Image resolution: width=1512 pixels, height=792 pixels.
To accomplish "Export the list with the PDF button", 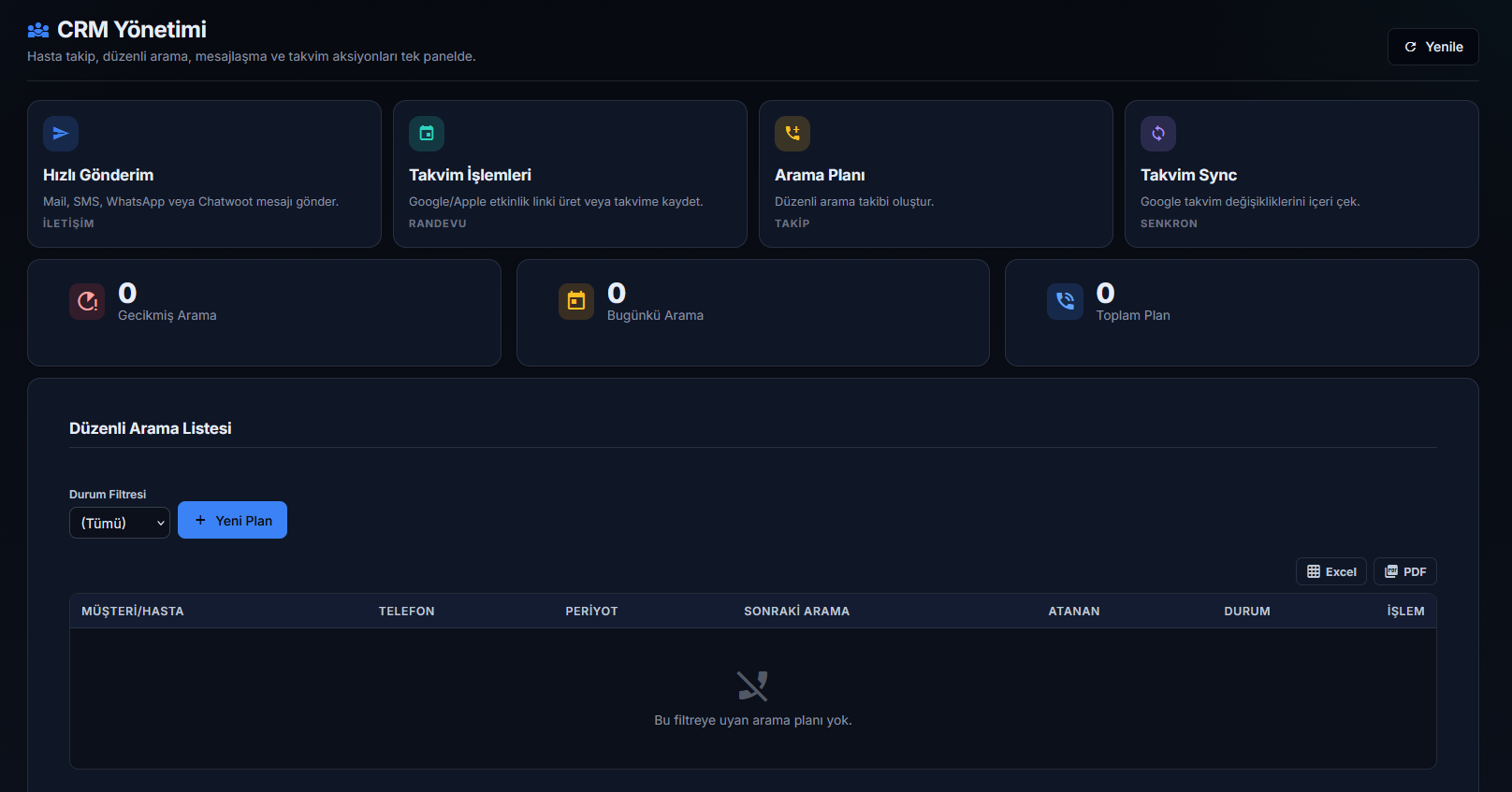I will click(x=1404, y=571).
